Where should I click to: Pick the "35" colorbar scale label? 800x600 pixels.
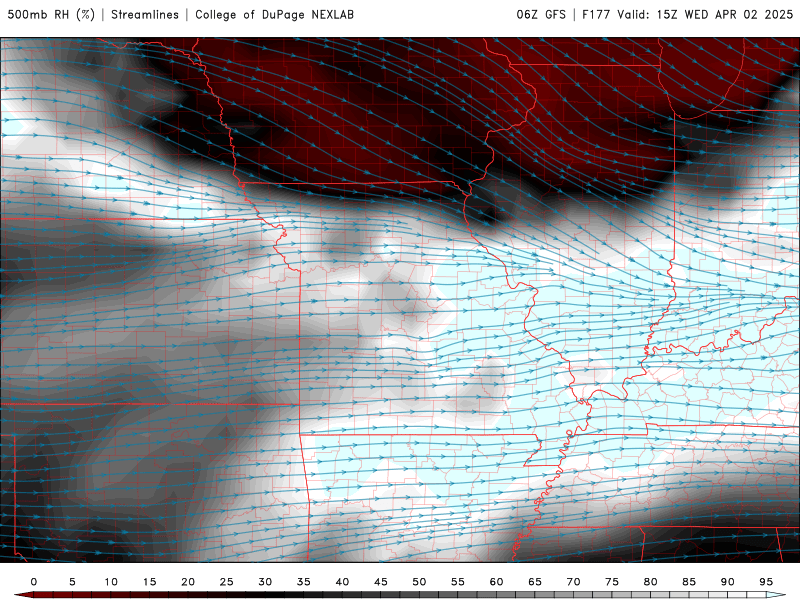tap(304, 582)
